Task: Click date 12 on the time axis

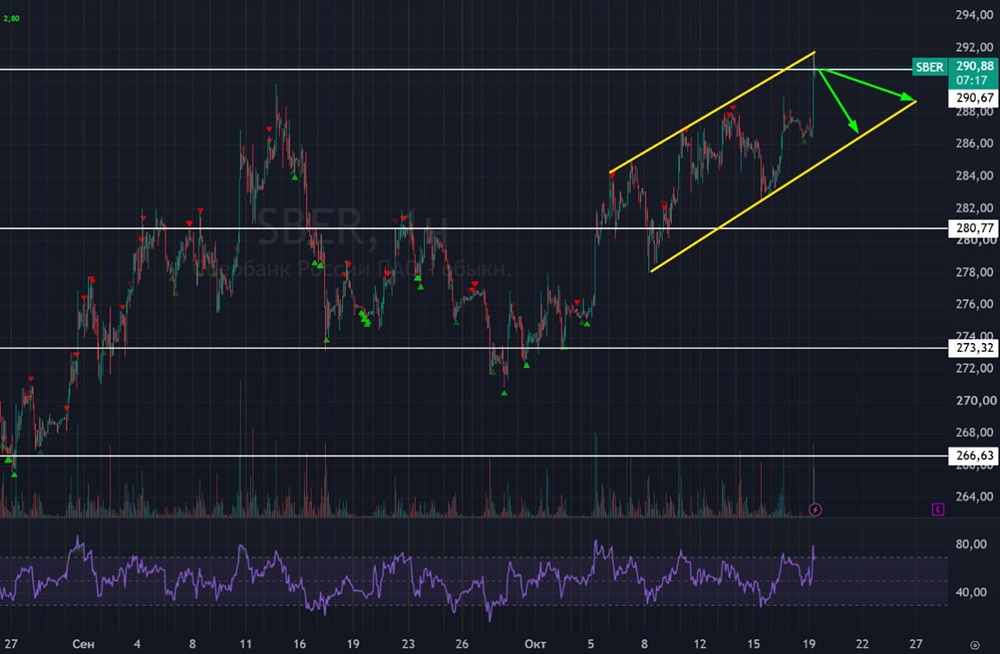Action: click(x=700, y=644)
